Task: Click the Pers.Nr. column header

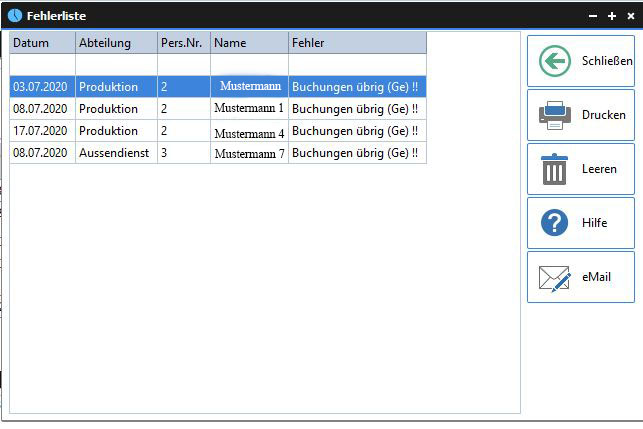Action: pos(183,43)
